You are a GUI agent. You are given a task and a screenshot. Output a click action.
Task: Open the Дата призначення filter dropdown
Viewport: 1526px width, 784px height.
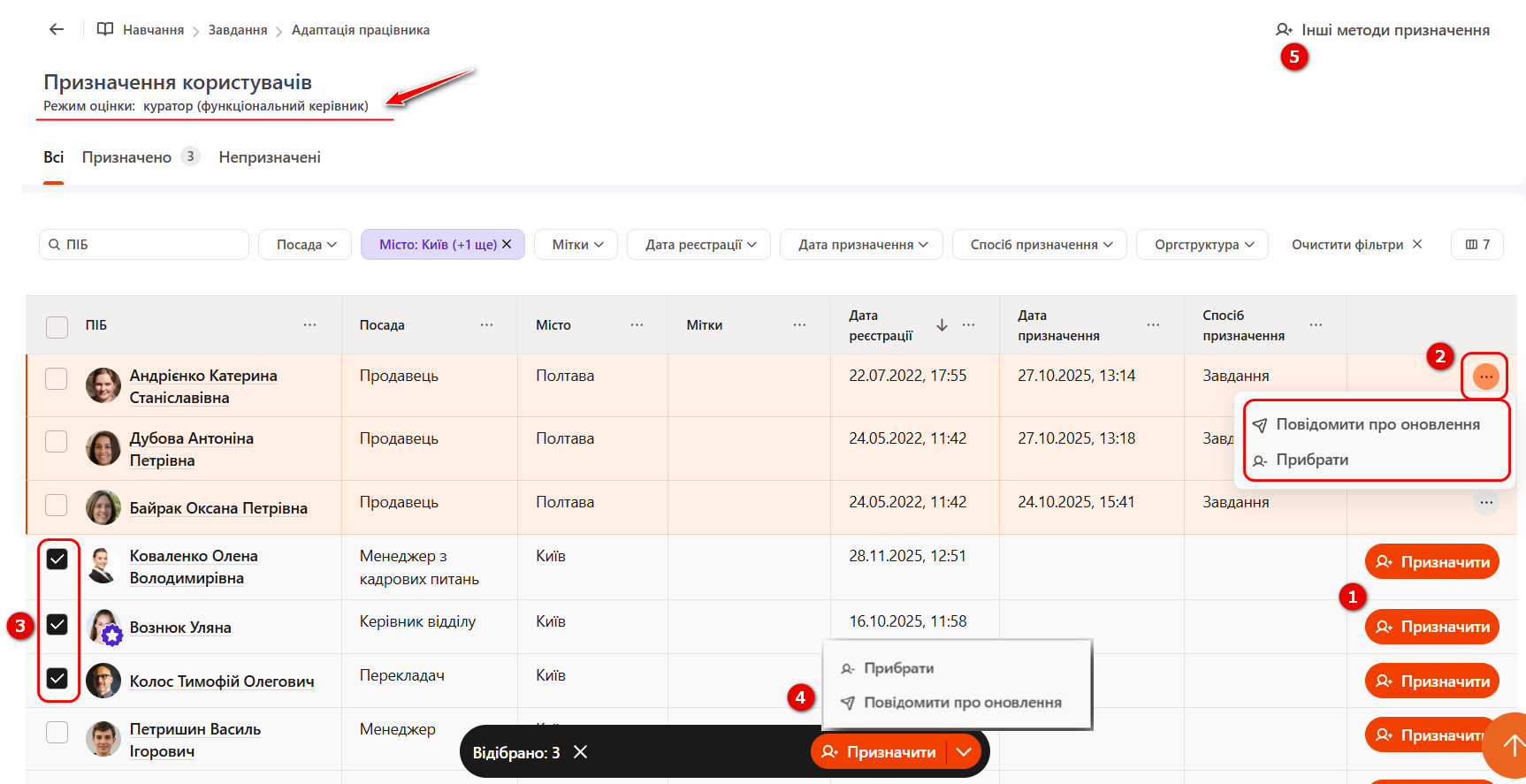[x=861, y=245]
